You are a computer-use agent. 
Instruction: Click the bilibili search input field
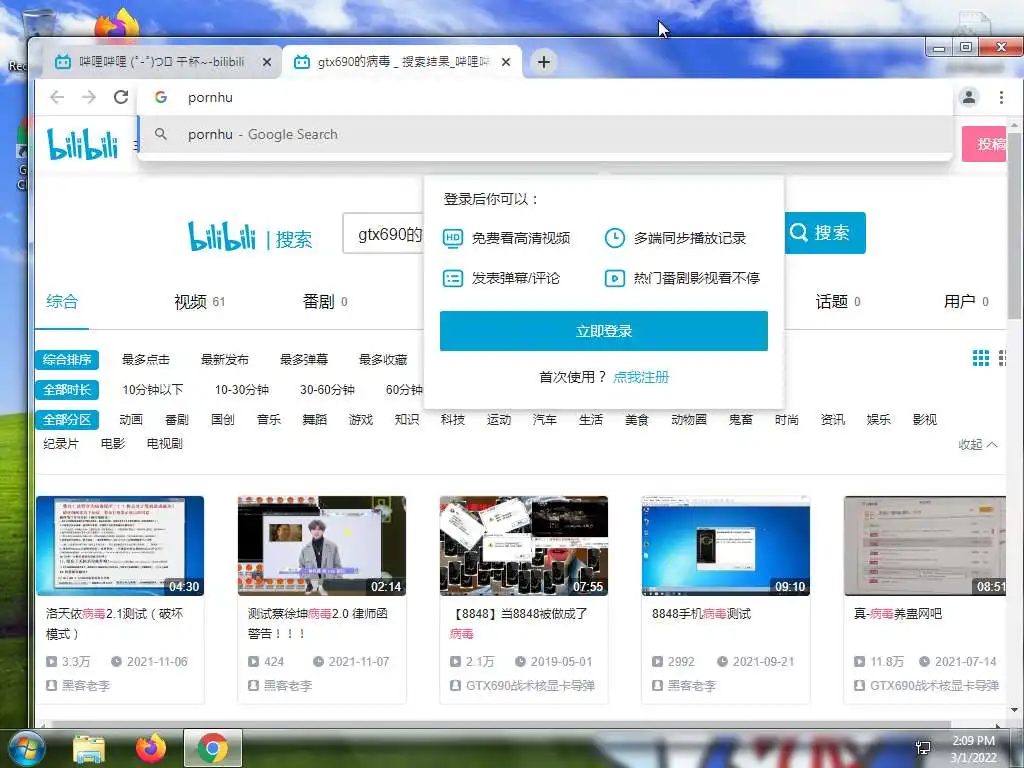click(x=383, y=234)
